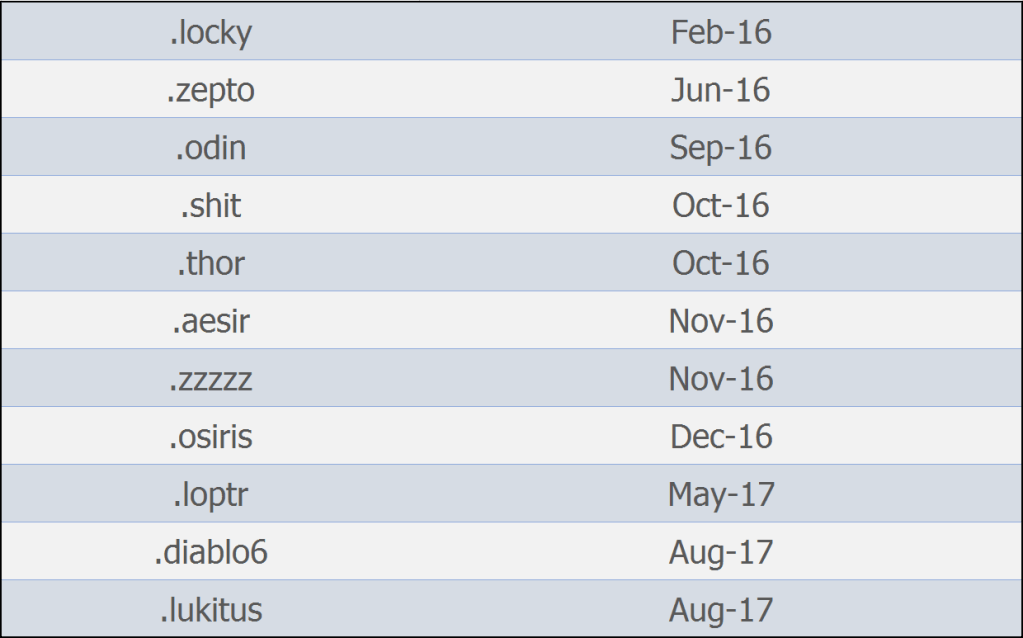Screen dimensions: 1023x638
Task: Select the Aug-17 date beside .diablo6
Action: click(721, 552)
